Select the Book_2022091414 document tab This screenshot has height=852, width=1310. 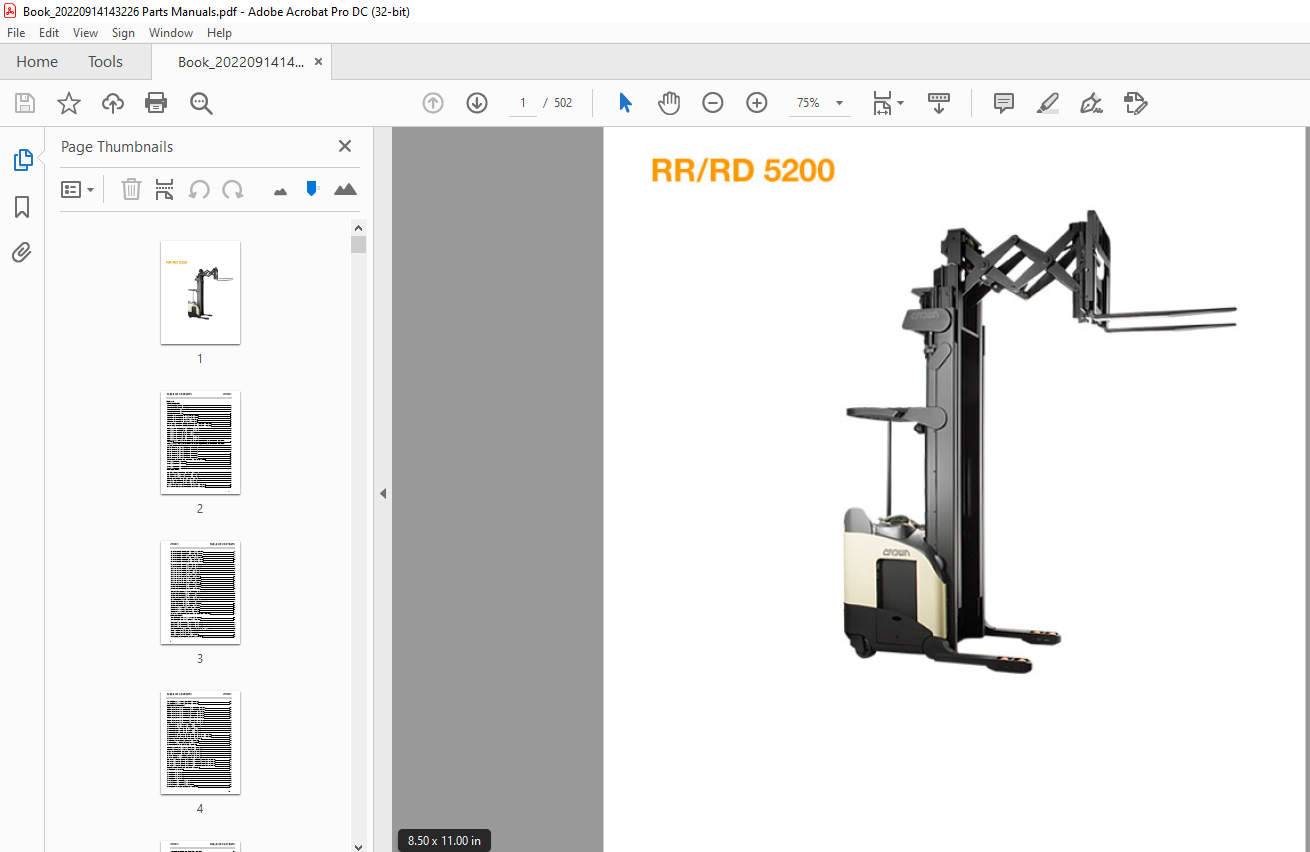point(240,62)
